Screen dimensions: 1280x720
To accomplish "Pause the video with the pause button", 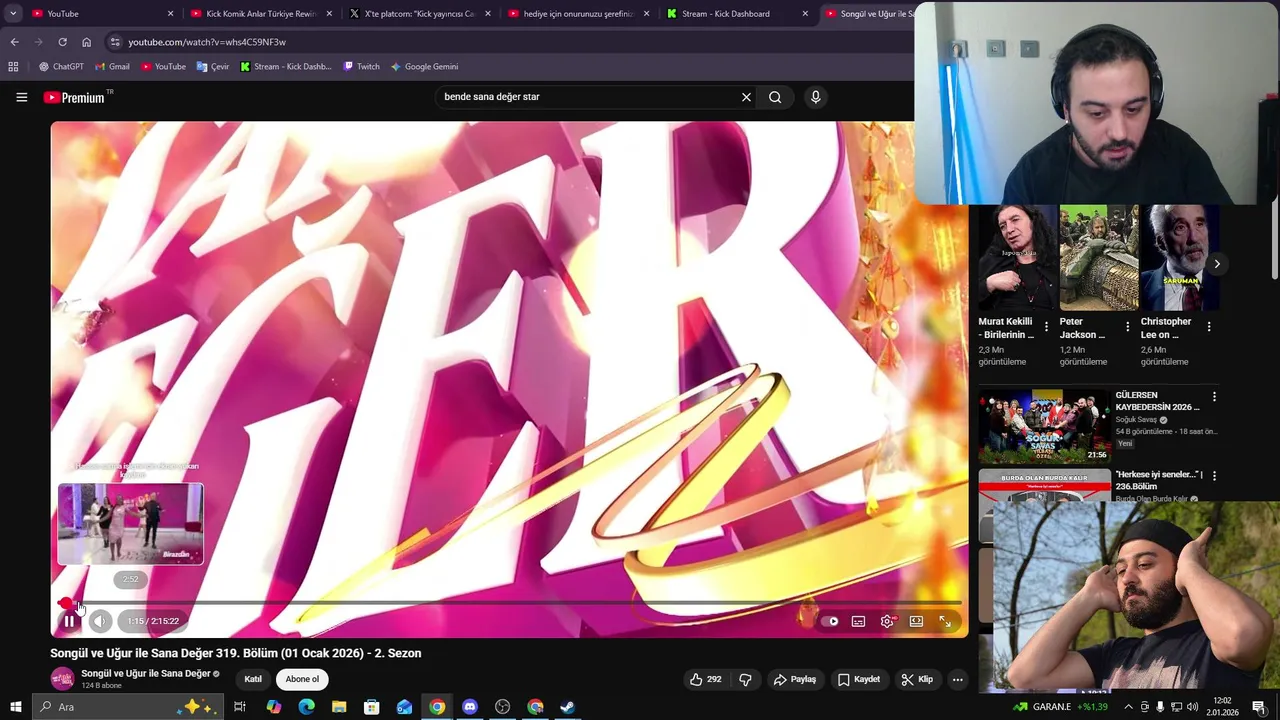I will [x=69, y=621].
